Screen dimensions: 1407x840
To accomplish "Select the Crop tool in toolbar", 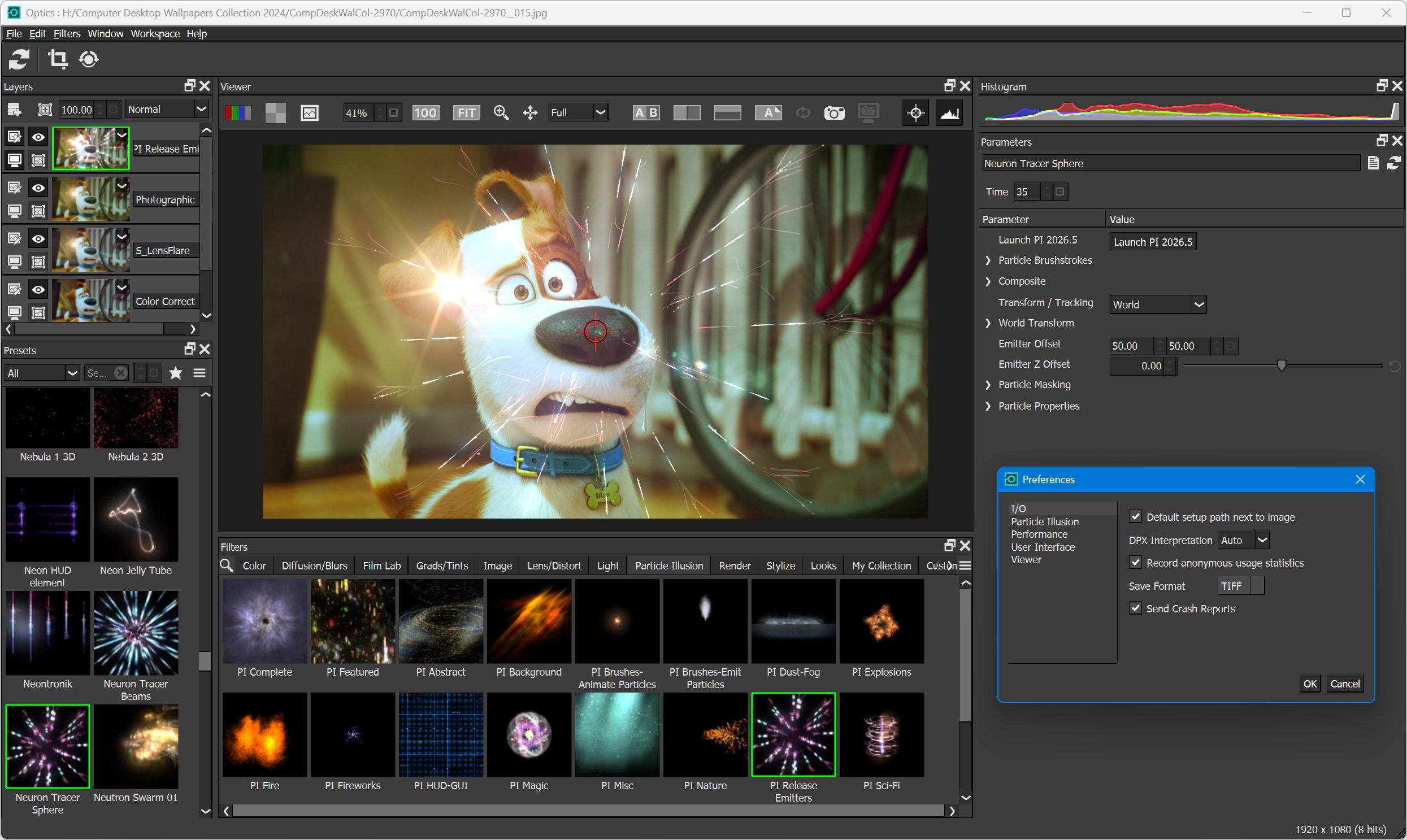I will (58, 59).
